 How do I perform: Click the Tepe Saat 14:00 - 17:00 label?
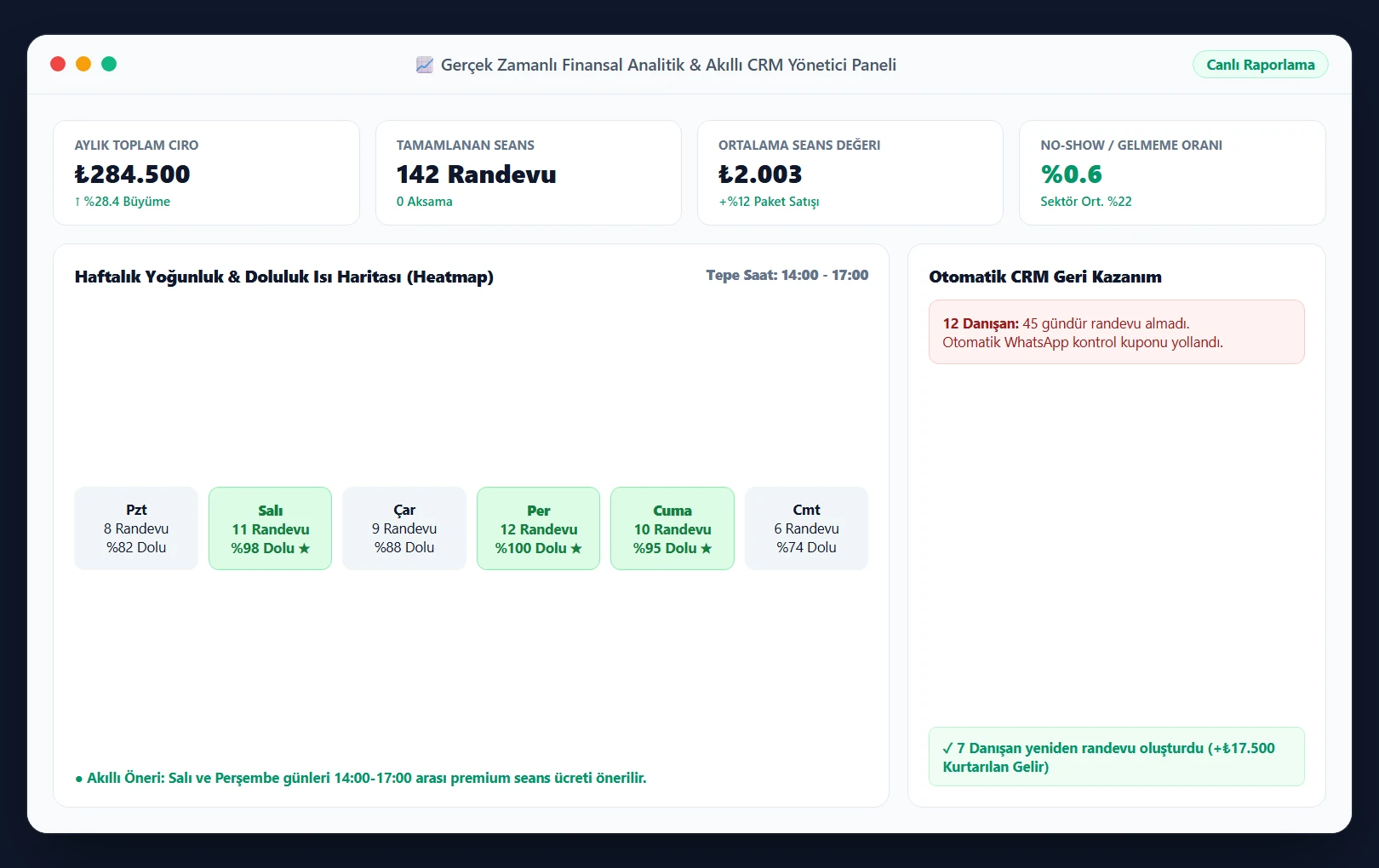(787, 275)
